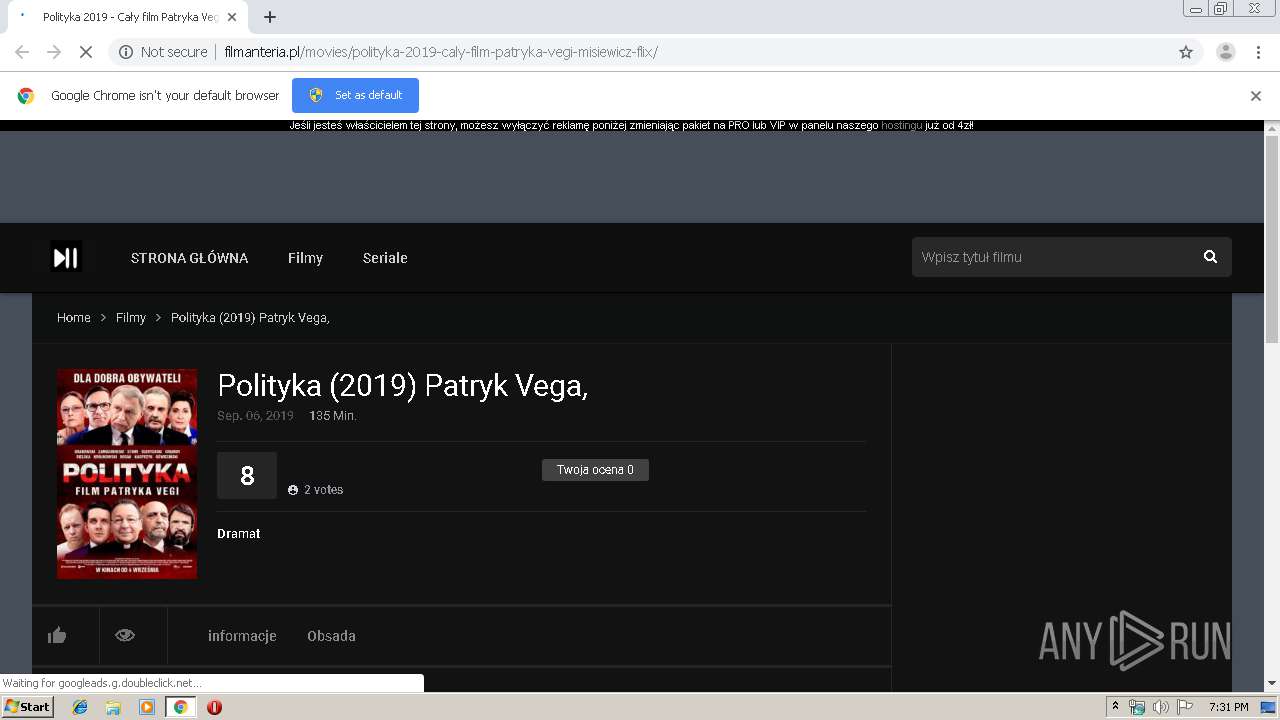
Task: Open media player from taskbar
Action: pyautogui.click(x=147, y=707)
